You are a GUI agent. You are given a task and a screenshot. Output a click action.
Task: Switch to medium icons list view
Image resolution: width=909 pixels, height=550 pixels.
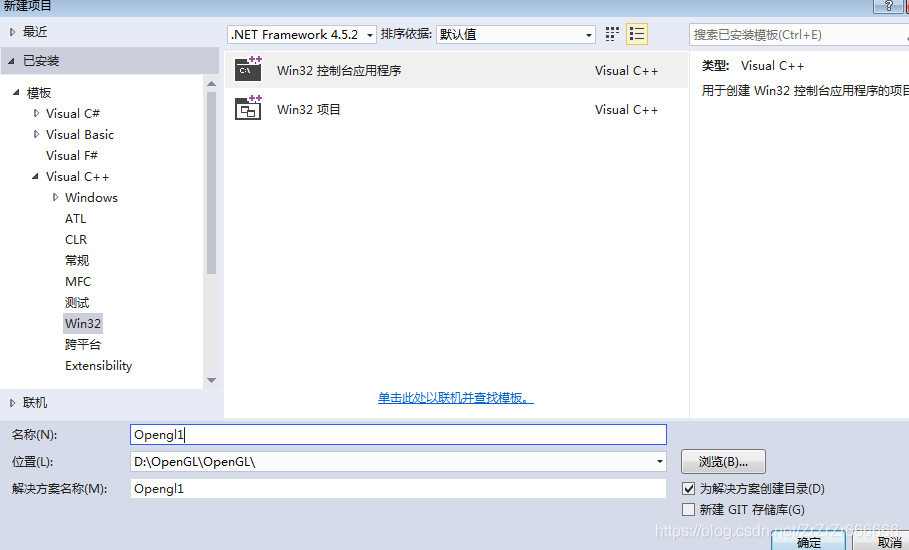[637, 34]
